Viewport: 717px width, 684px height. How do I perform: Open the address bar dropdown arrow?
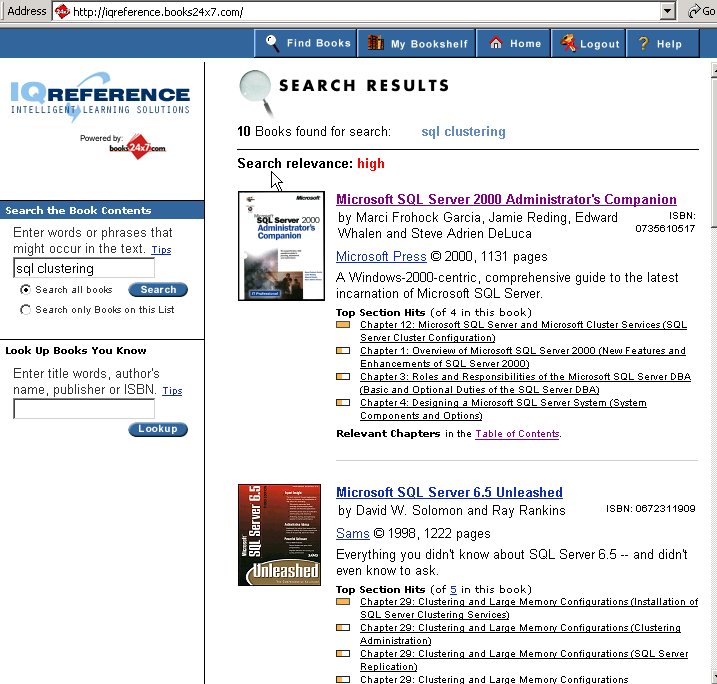tap(668, 11)
